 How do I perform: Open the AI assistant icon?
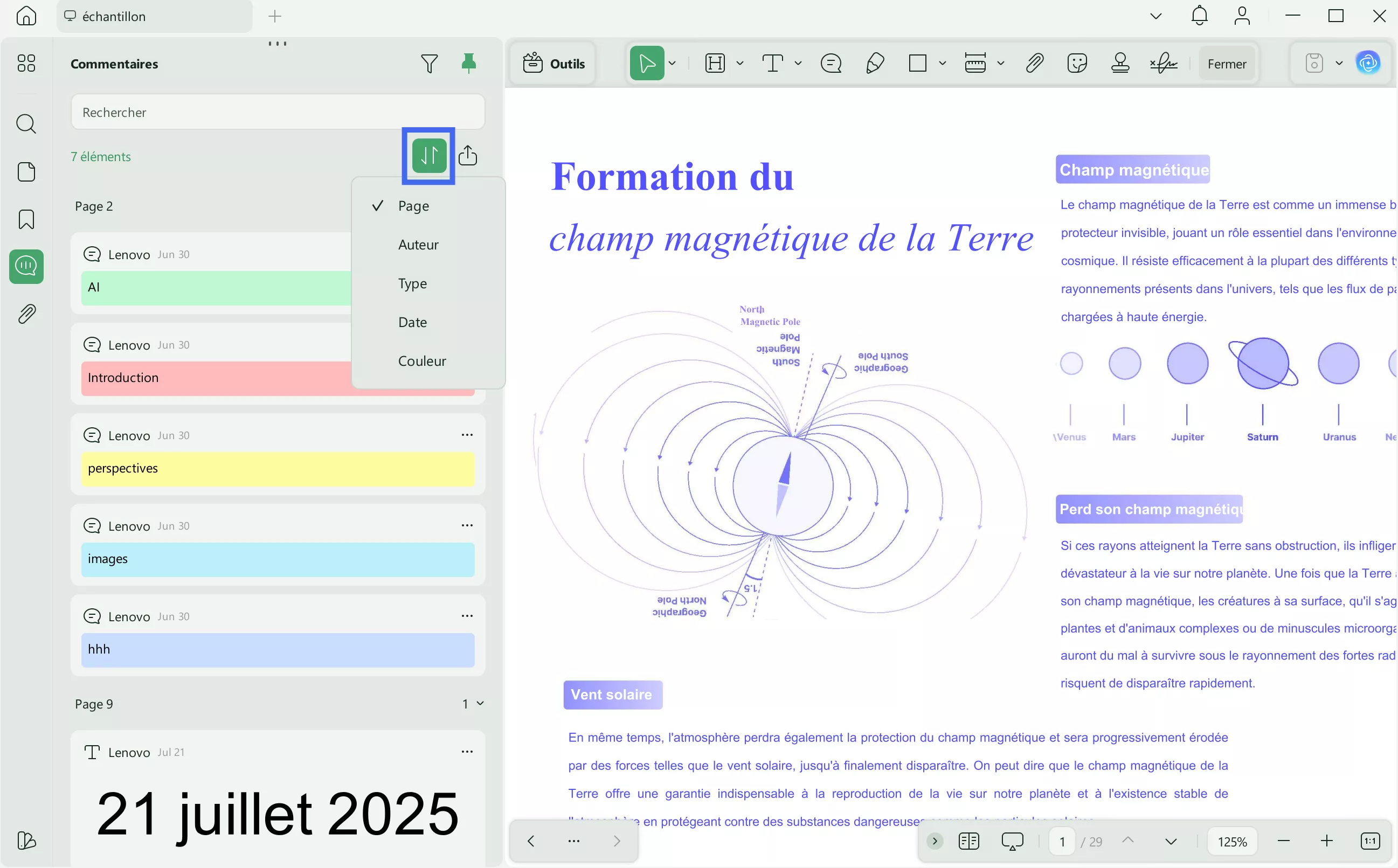pos(1368,63)
